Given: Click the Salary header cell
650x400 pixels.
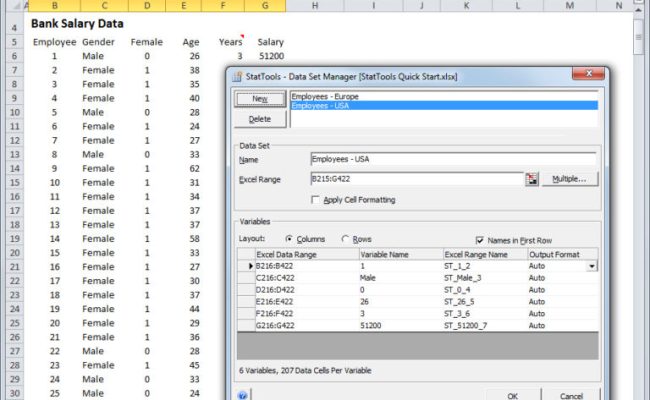Looking at the screenshot, I should coord(271,42).
